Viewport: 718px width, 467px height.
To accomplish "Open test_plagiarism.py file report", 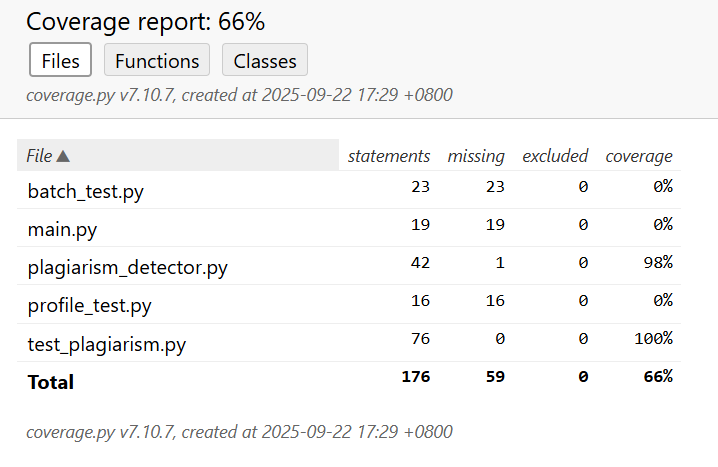I will [x=107, y=344].
